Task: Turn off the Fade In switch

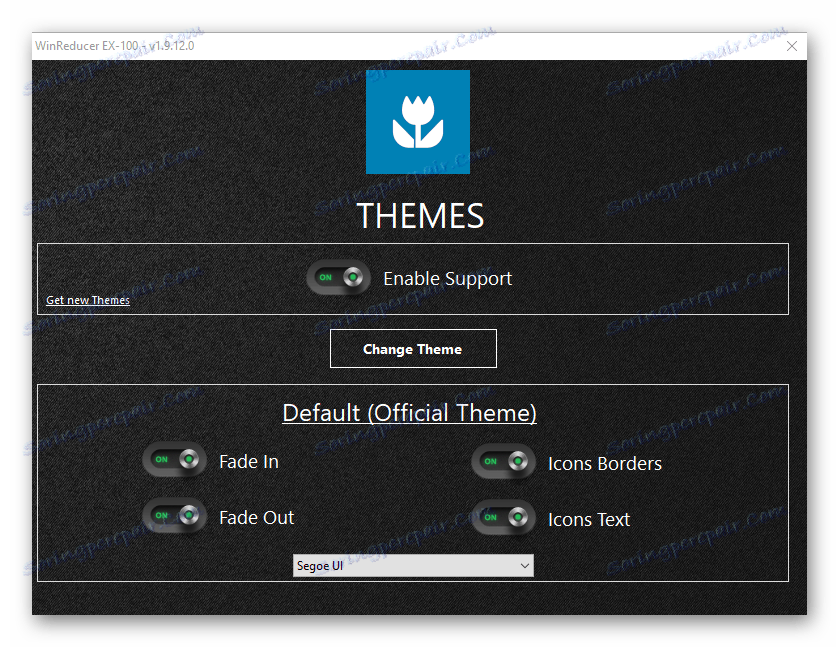Action: [174, 460]
